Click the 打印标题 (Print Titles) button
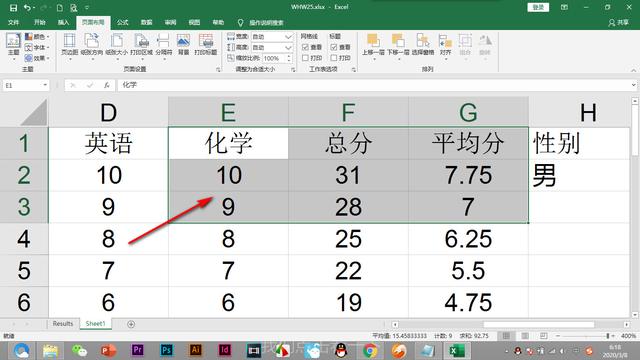This screenshot has height=360, width=640. (206, 45)
